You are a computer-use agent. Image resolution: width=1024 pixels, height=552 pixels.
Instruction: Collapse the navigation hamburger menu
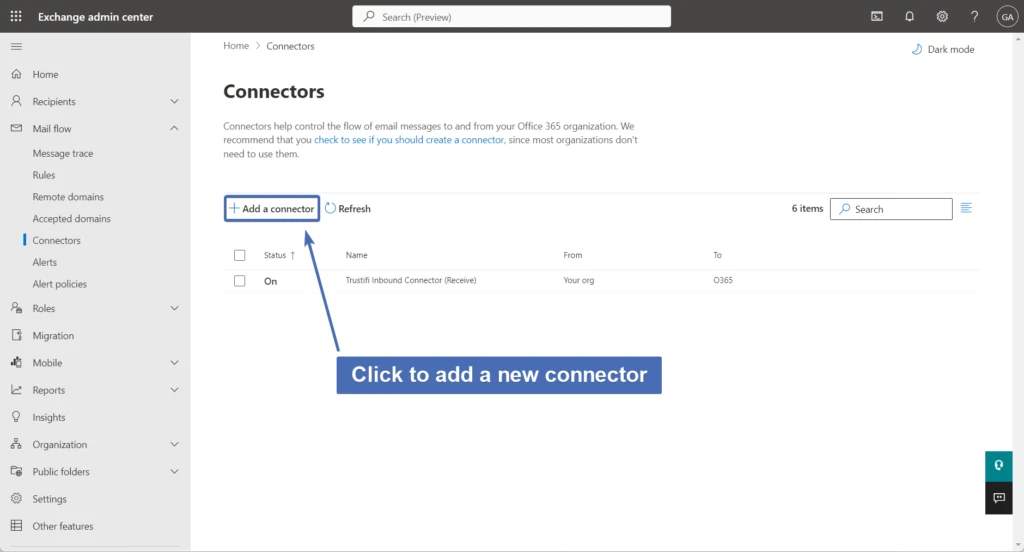(x=16, y=47)
